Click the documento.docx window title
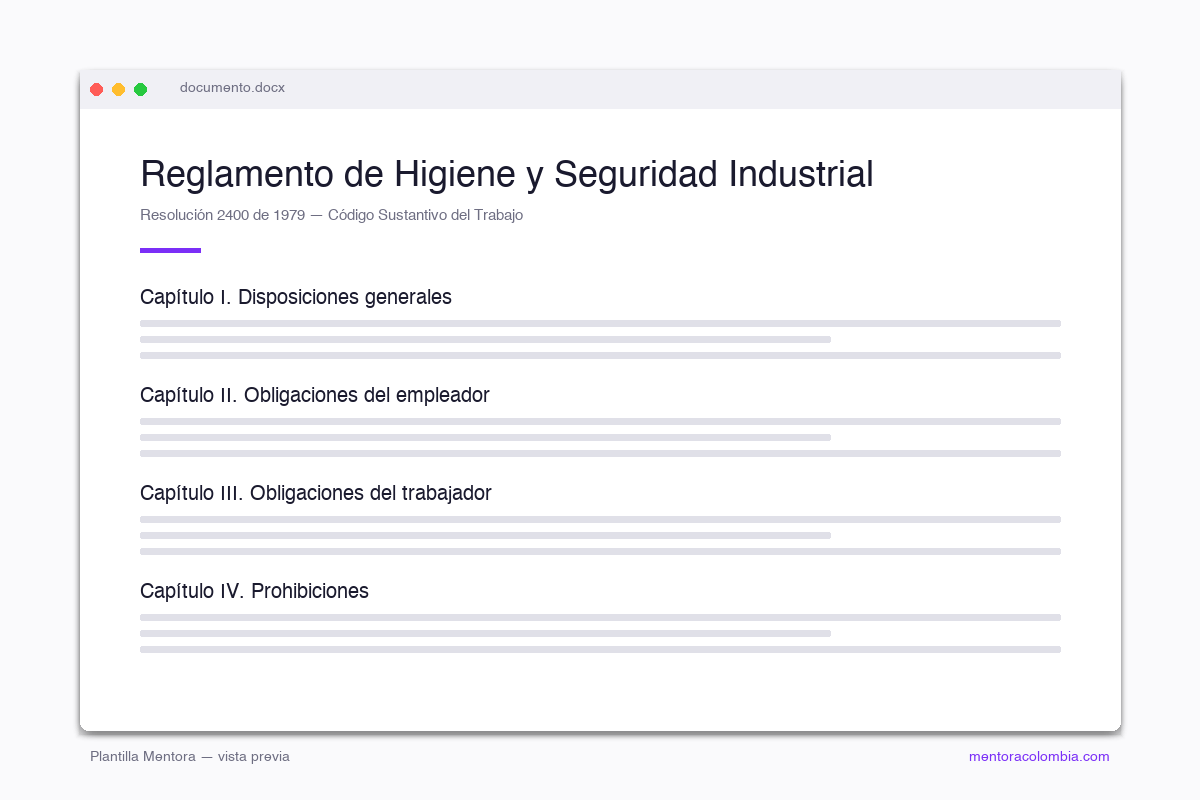Screen dimensions: 1200x800 coord(232,88)
